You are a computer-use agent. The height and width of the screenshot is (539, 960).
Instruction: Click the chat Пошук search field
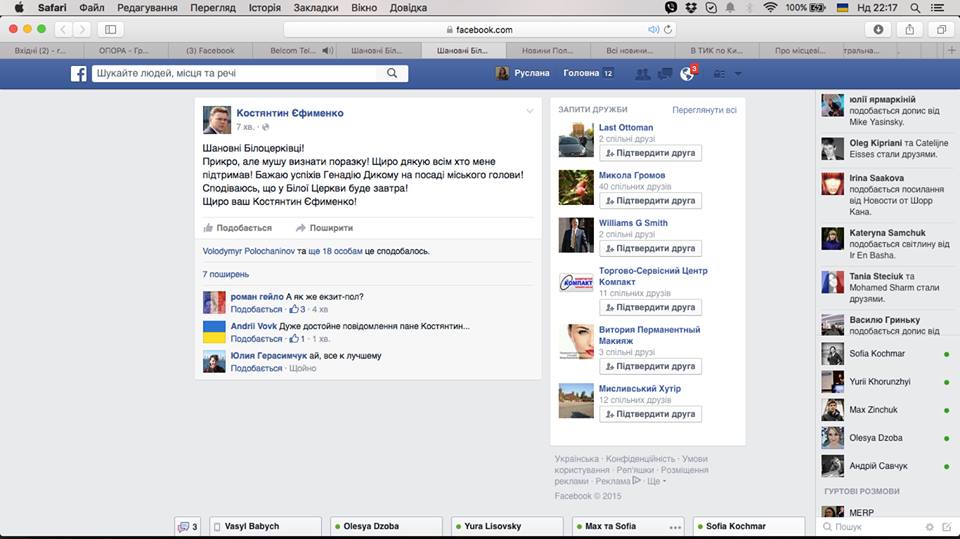(872, 527)
